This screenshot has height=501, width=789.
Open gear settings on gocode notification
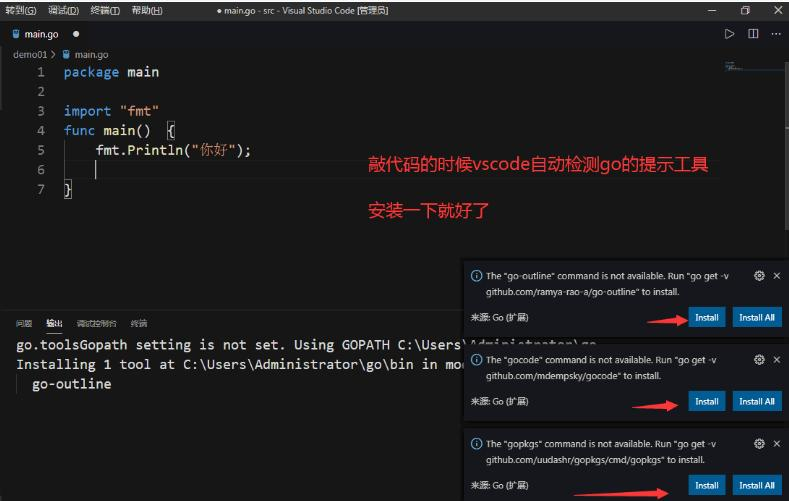759,360
